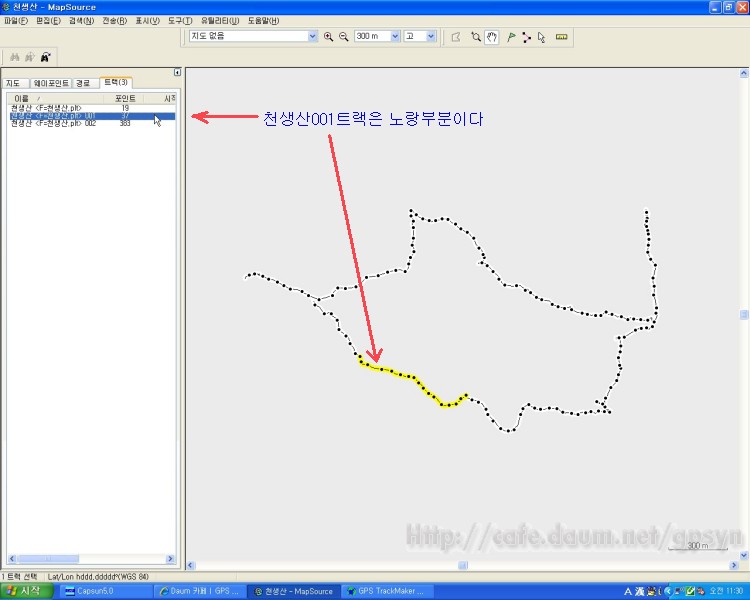
Task: Click map horizontal scrollbar right arrow
Action: [x=734, y=566]
